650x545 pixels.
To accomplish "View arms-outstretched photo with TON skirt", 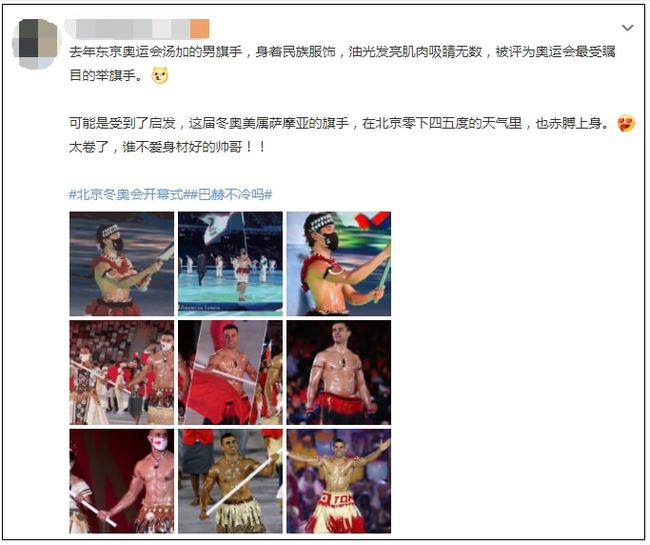I will tap(339, 481).
